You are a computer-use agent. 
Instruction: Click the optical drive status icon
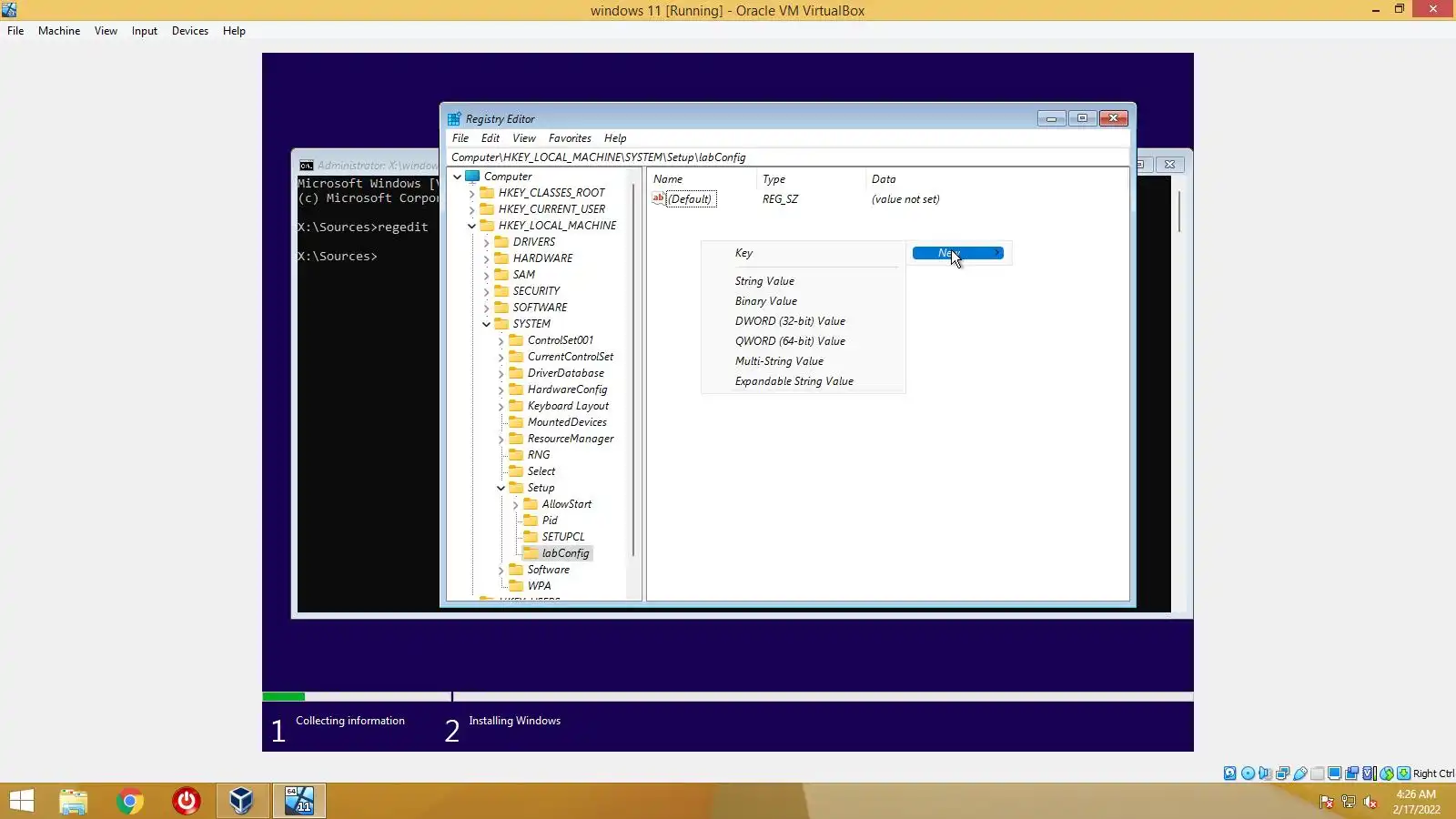click(1248, 773)
